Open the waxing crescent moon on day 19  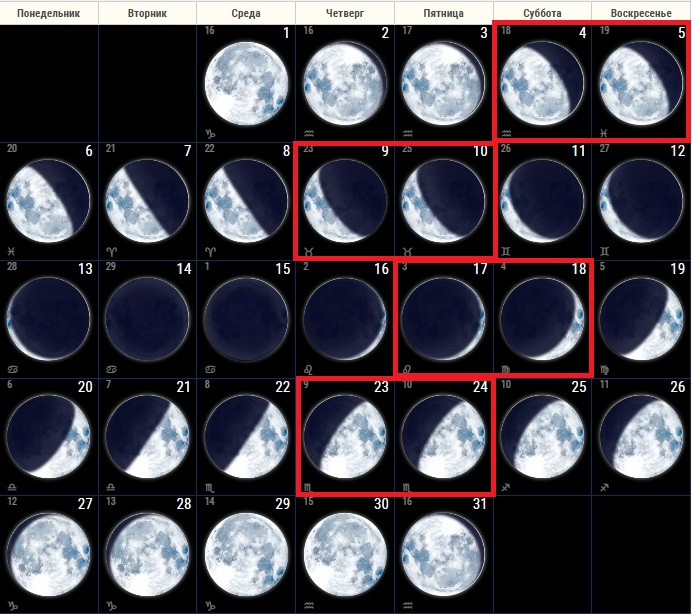pyautogui.click(x=641, y=319)
